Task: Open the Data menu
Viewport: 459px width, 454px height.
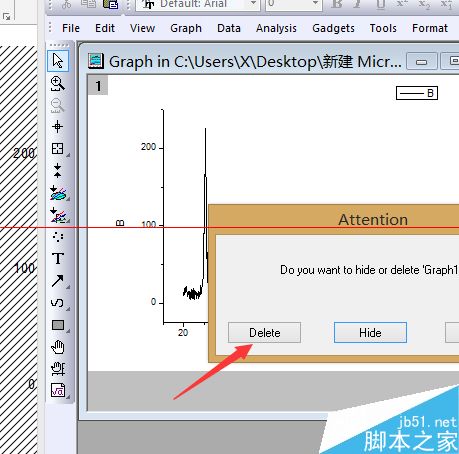Action: tap(229, 28)
